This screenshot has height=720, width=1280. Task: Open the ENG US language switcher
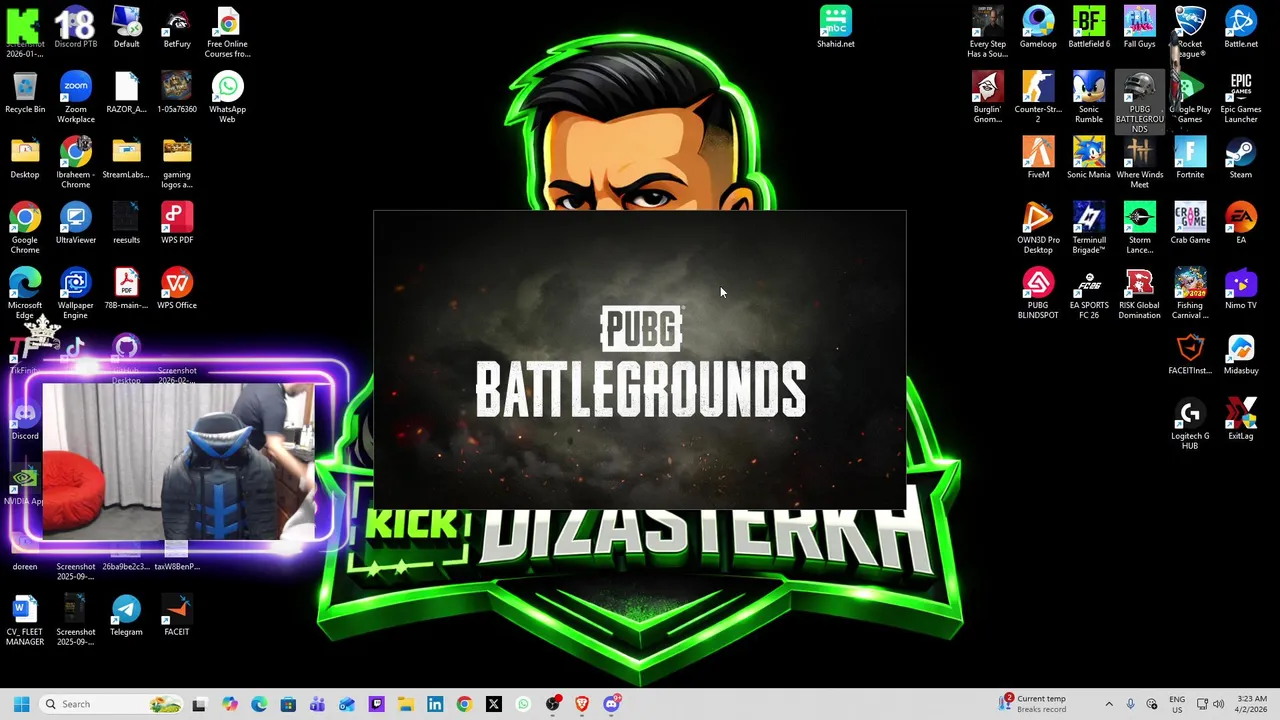[x=1177, y=704]
